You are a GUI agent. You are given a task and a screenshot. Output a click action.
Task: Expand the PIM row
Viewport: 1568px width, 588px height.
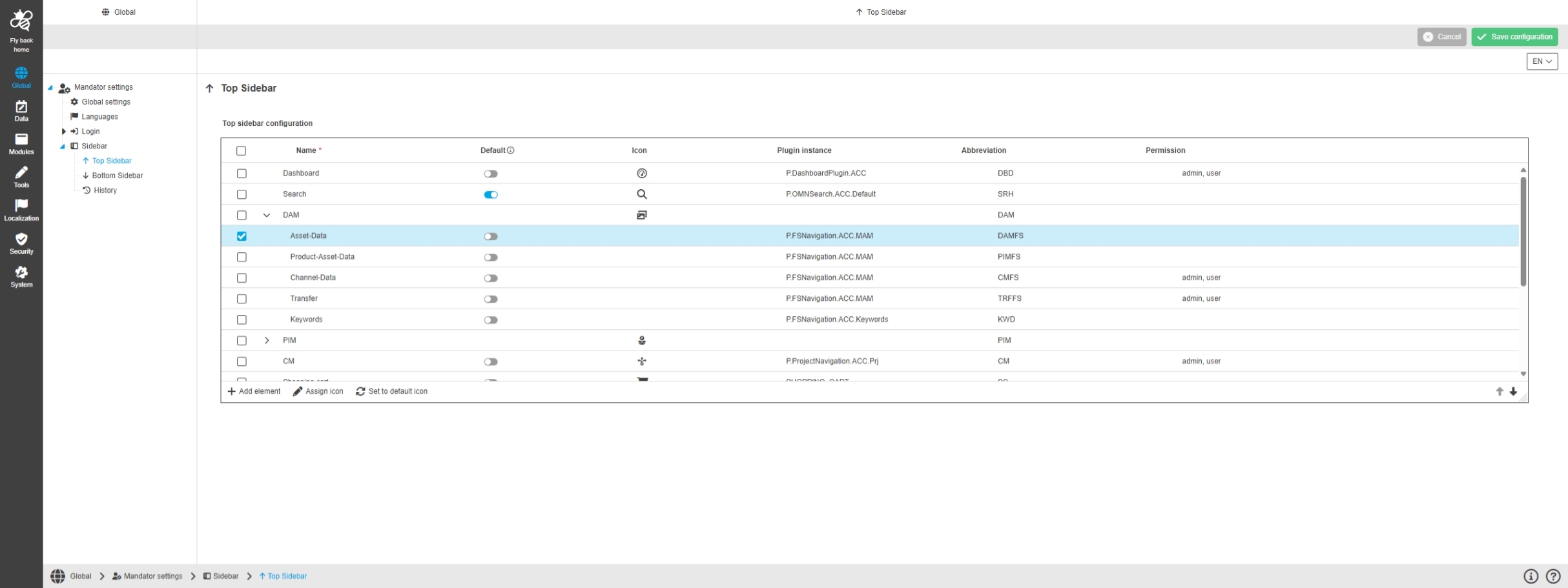pos(267,341)
